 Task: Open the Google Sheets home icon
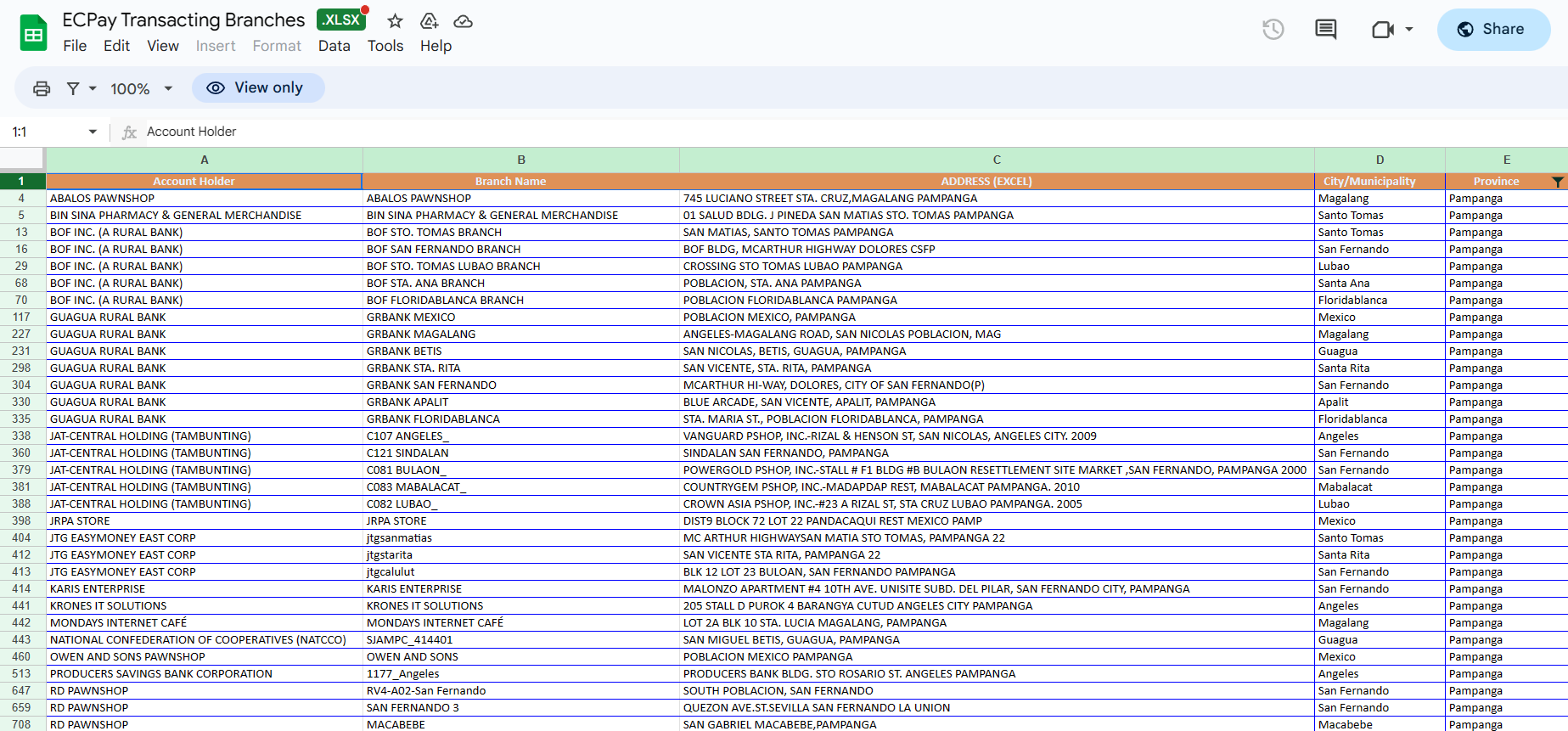click(34, 33)
